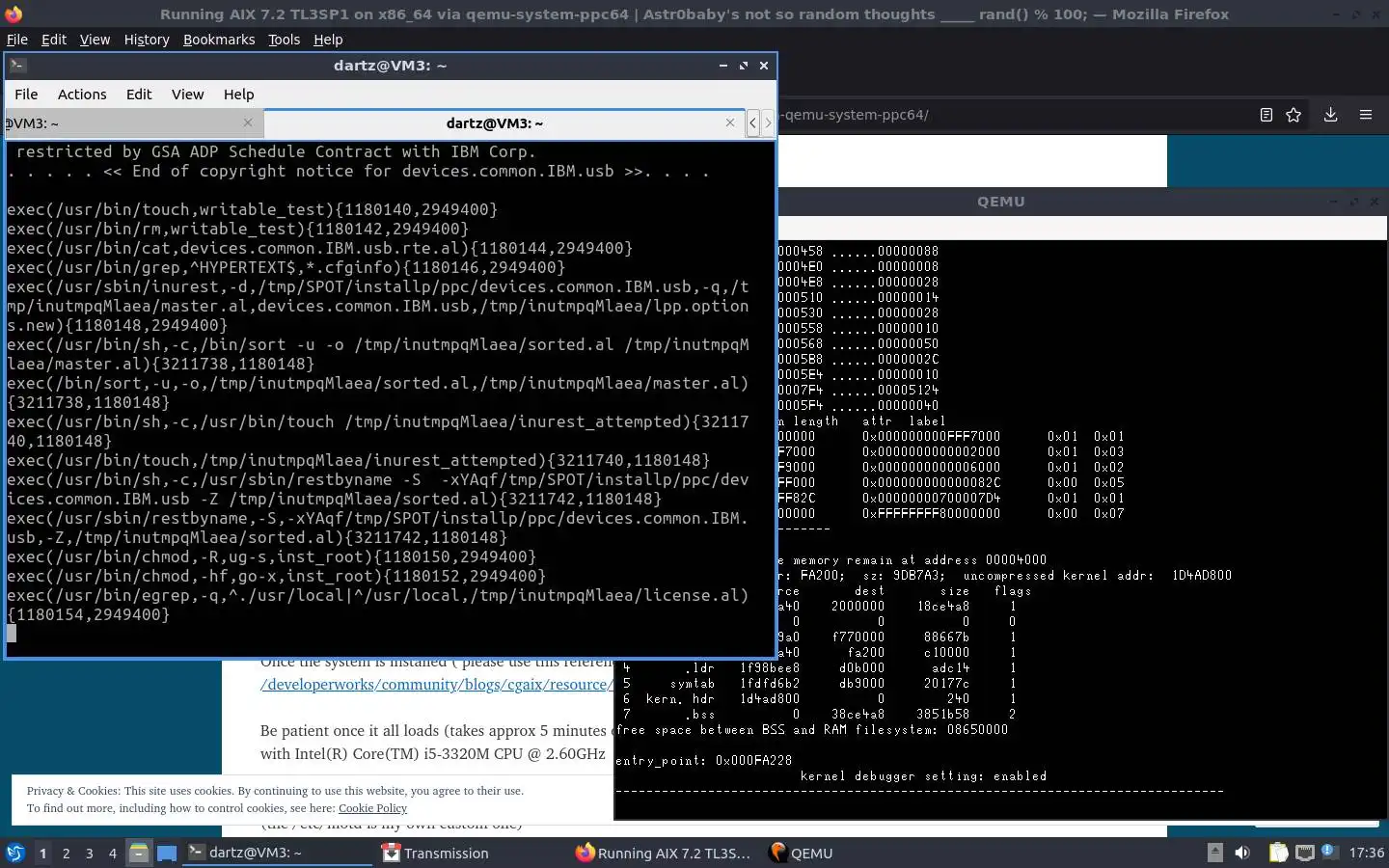Open Firefox File menu
This screenshot has height=868, width=1389.
pos(17,40)
